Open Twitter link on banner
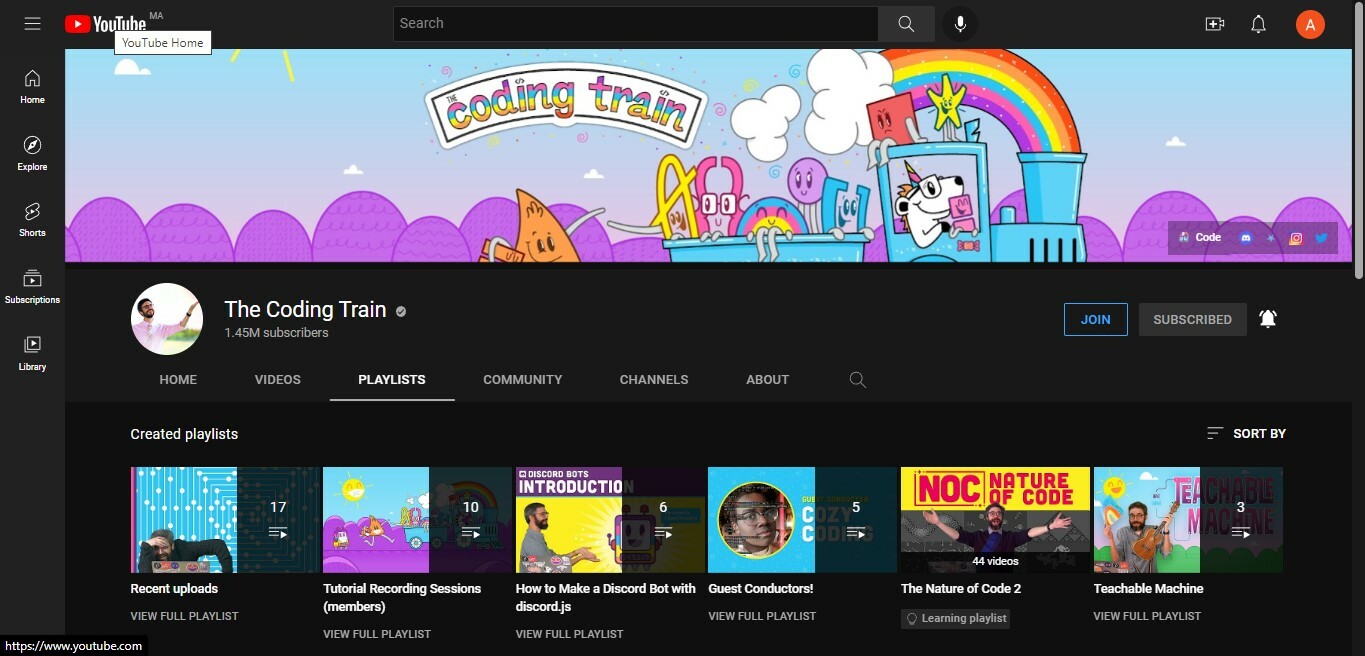This screenshot has height=656, width=1365. tap(1321, 238)
